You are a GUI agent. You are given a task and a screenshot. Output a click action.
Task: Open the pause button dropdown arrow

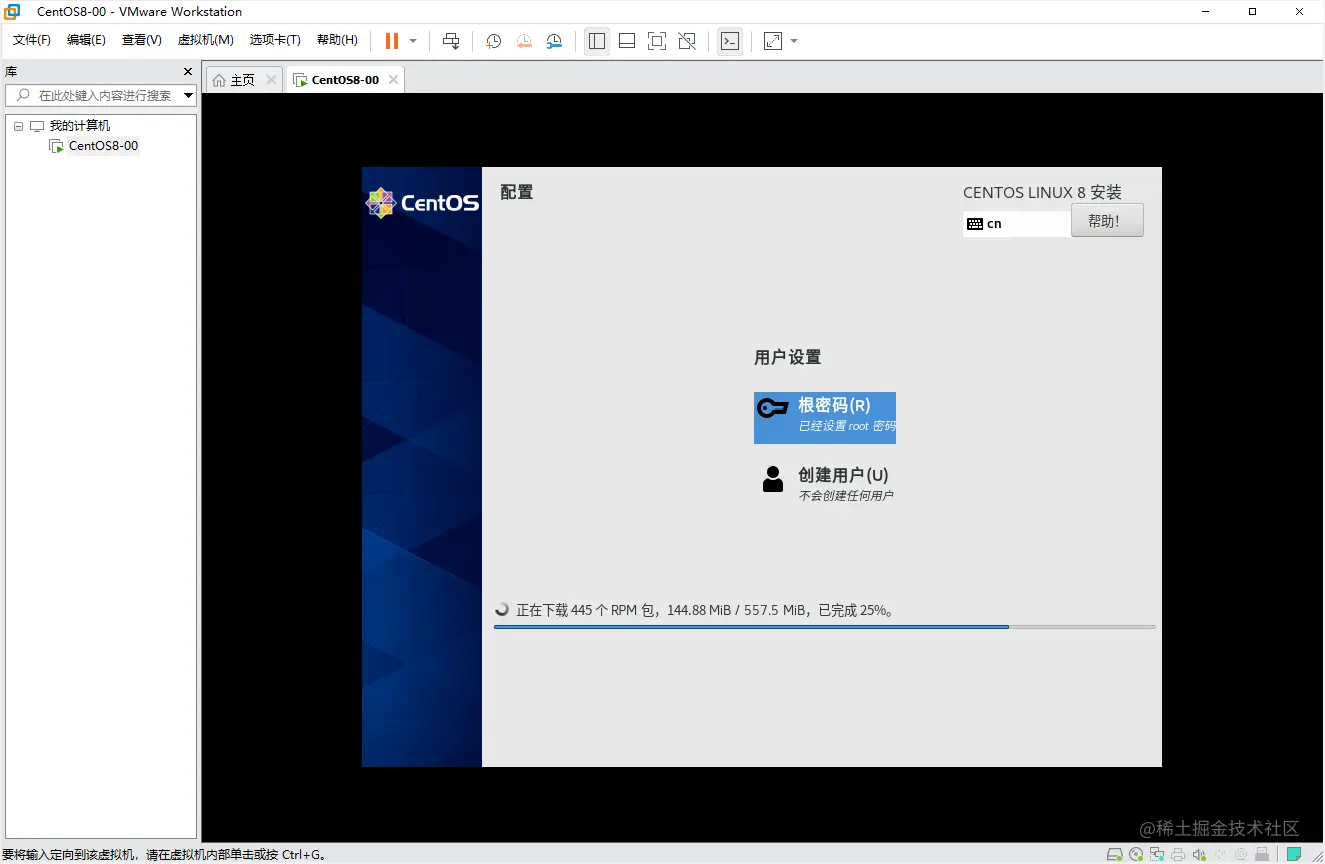click(411, 41)
